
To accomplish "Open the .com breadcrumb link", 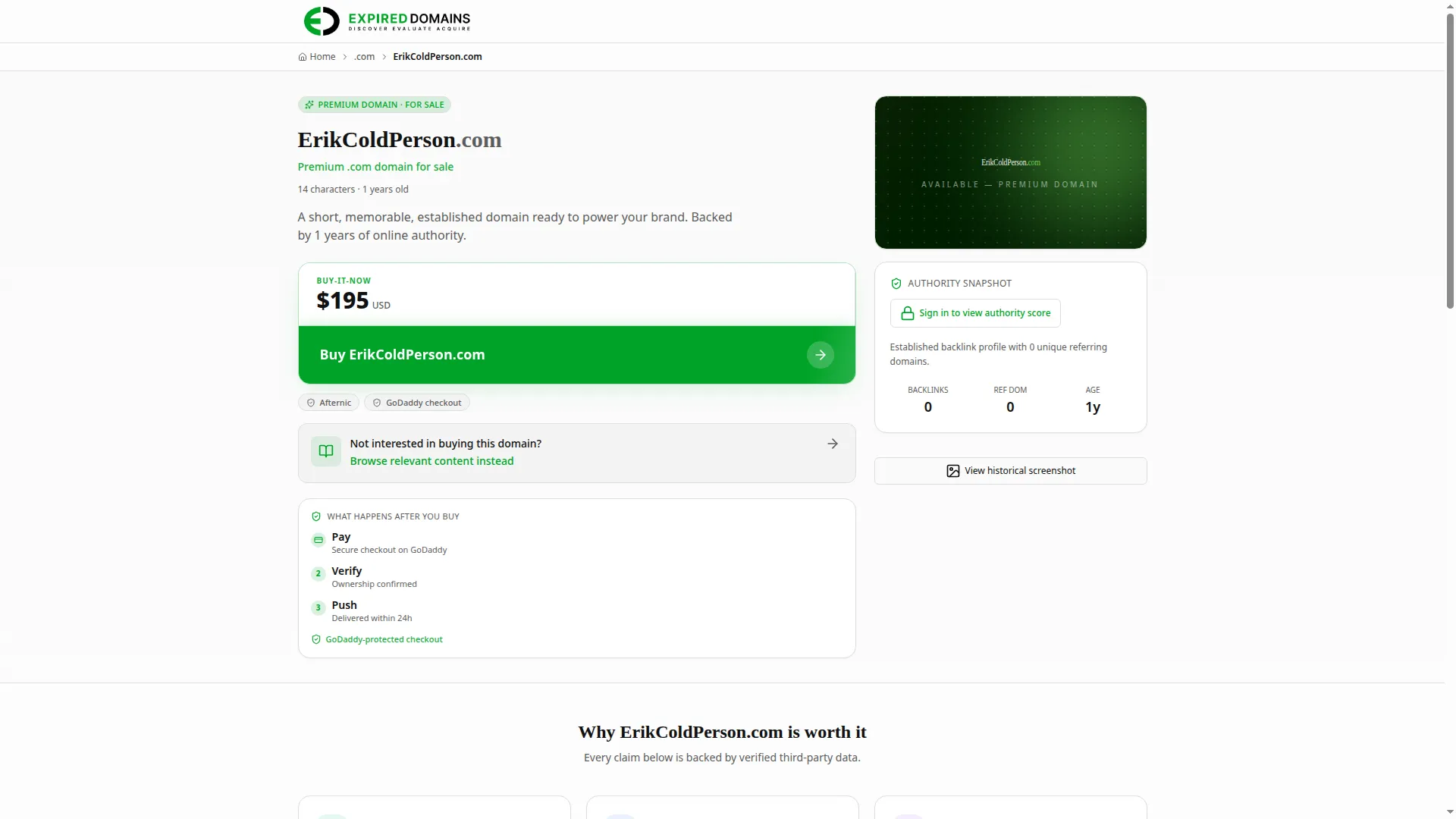I will [x=364, y=57].
